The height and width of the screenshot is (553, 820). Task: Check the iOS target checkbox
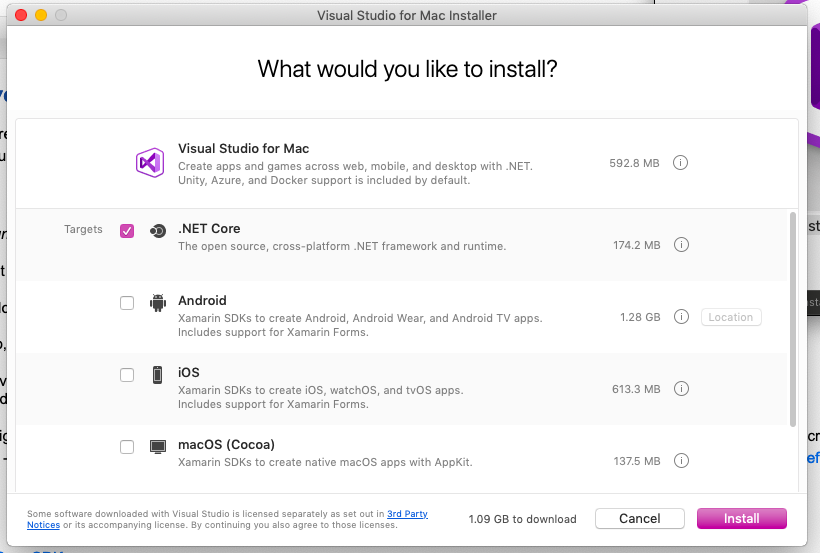pos(127,375)
